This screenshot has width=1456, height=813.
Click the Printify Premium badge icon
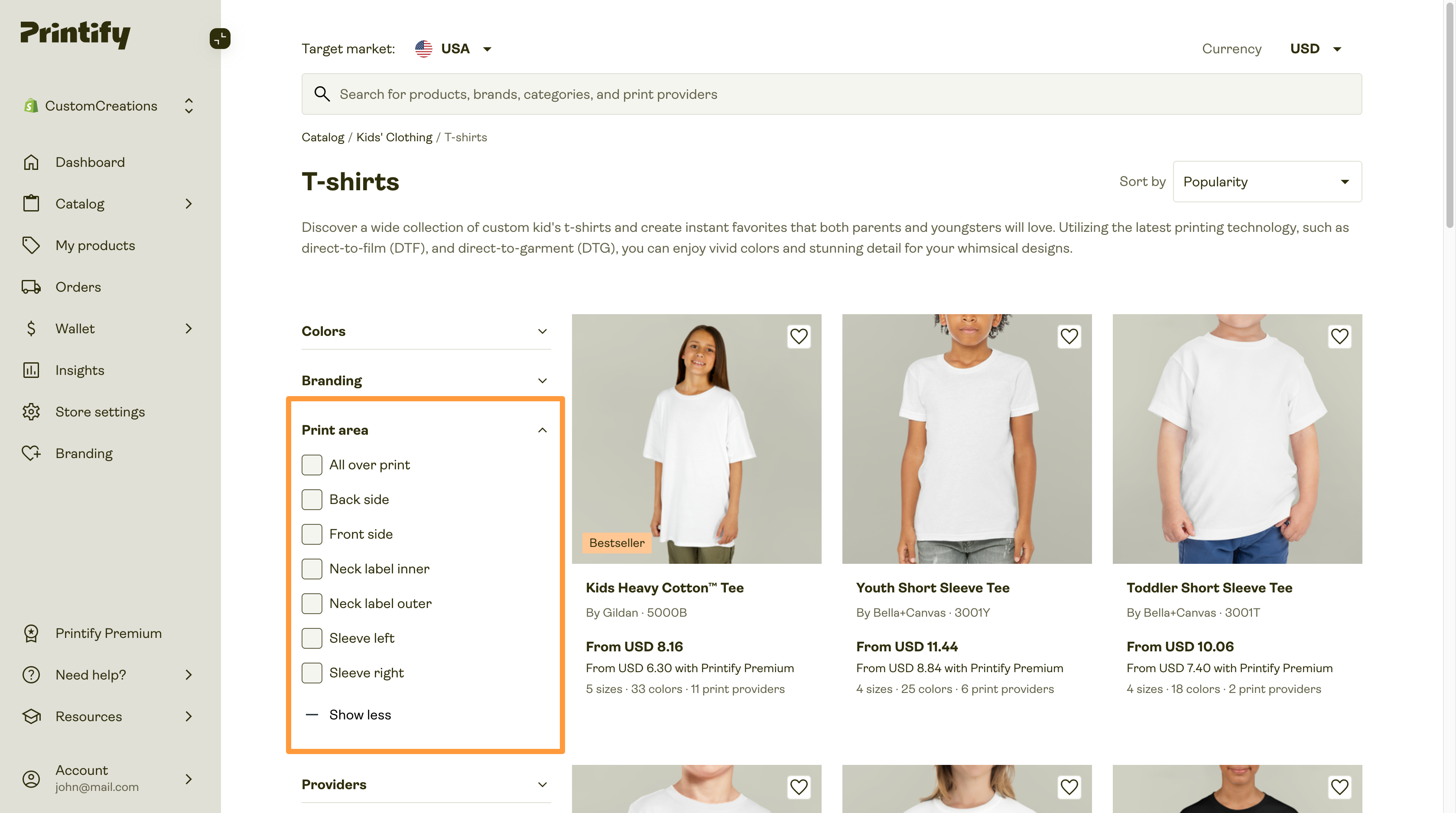tap(31, 633)
